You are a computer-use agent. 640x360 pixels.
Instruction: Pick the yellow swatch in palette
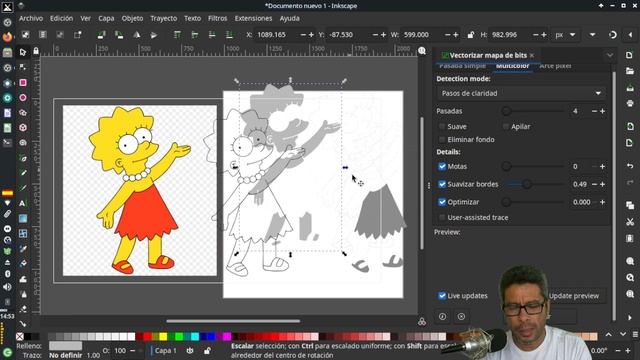pyautogui.click(x=163, y=337)
